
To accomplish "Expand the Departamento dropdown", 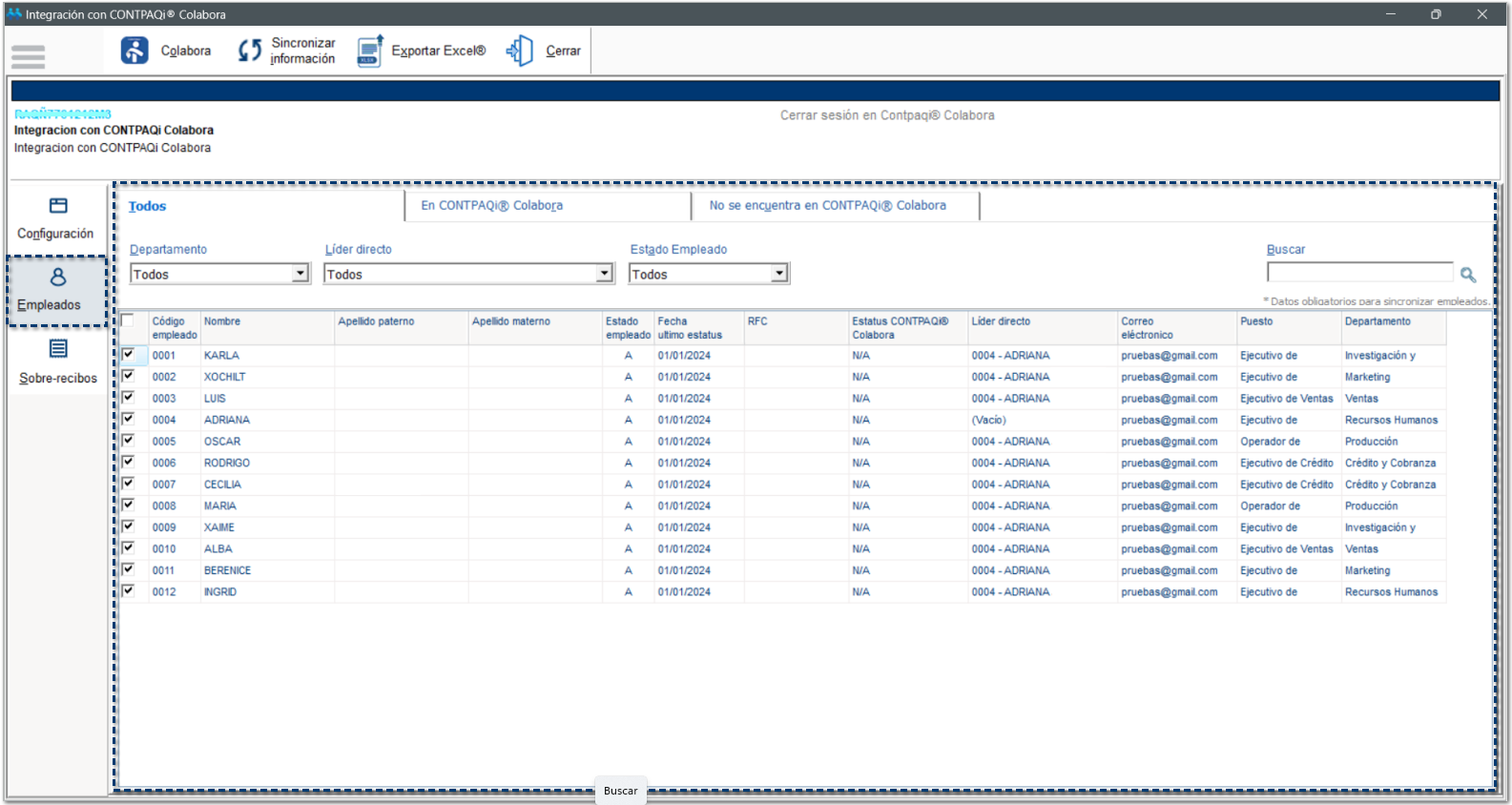I will (300, 274).
